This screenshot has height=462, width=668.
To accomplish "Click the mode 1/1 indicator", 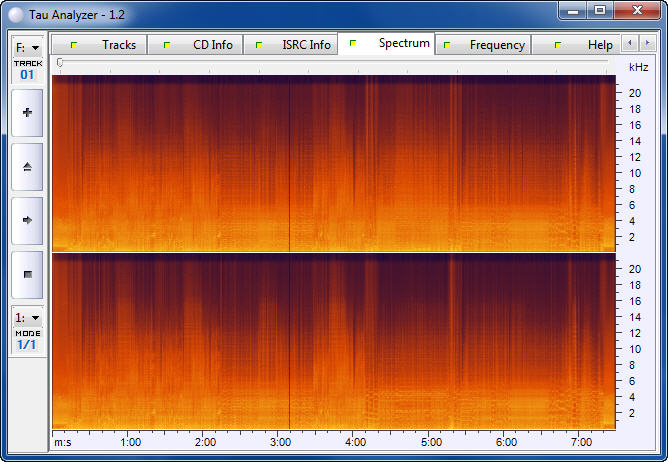I will point(27,344).
